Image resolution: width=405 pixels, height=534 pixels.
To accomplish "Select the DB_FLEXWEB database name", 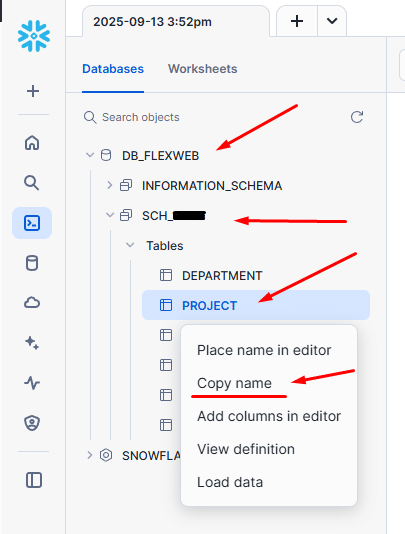I will 160,156.
